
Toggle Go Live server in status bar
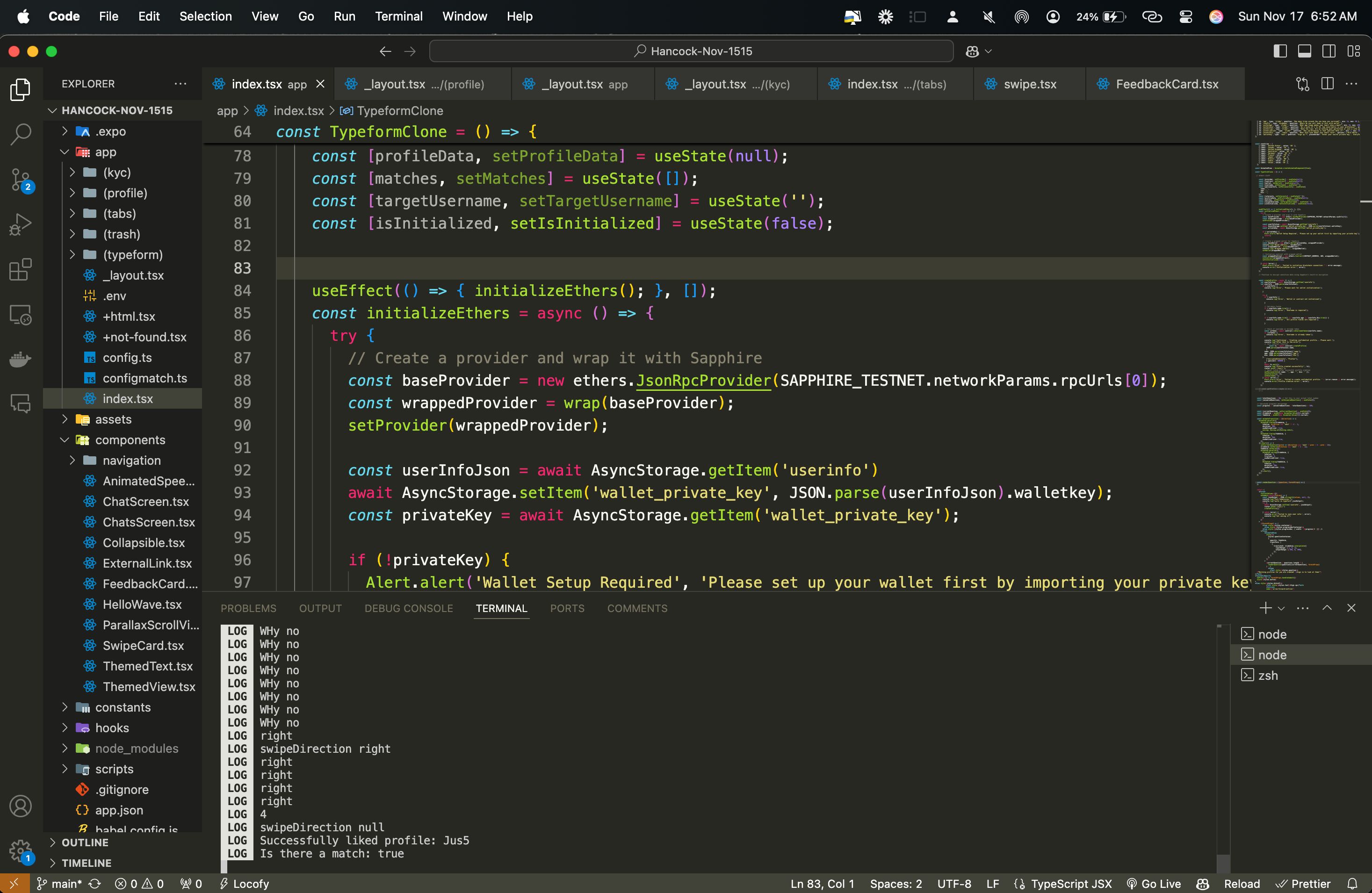pos(1154,883)
